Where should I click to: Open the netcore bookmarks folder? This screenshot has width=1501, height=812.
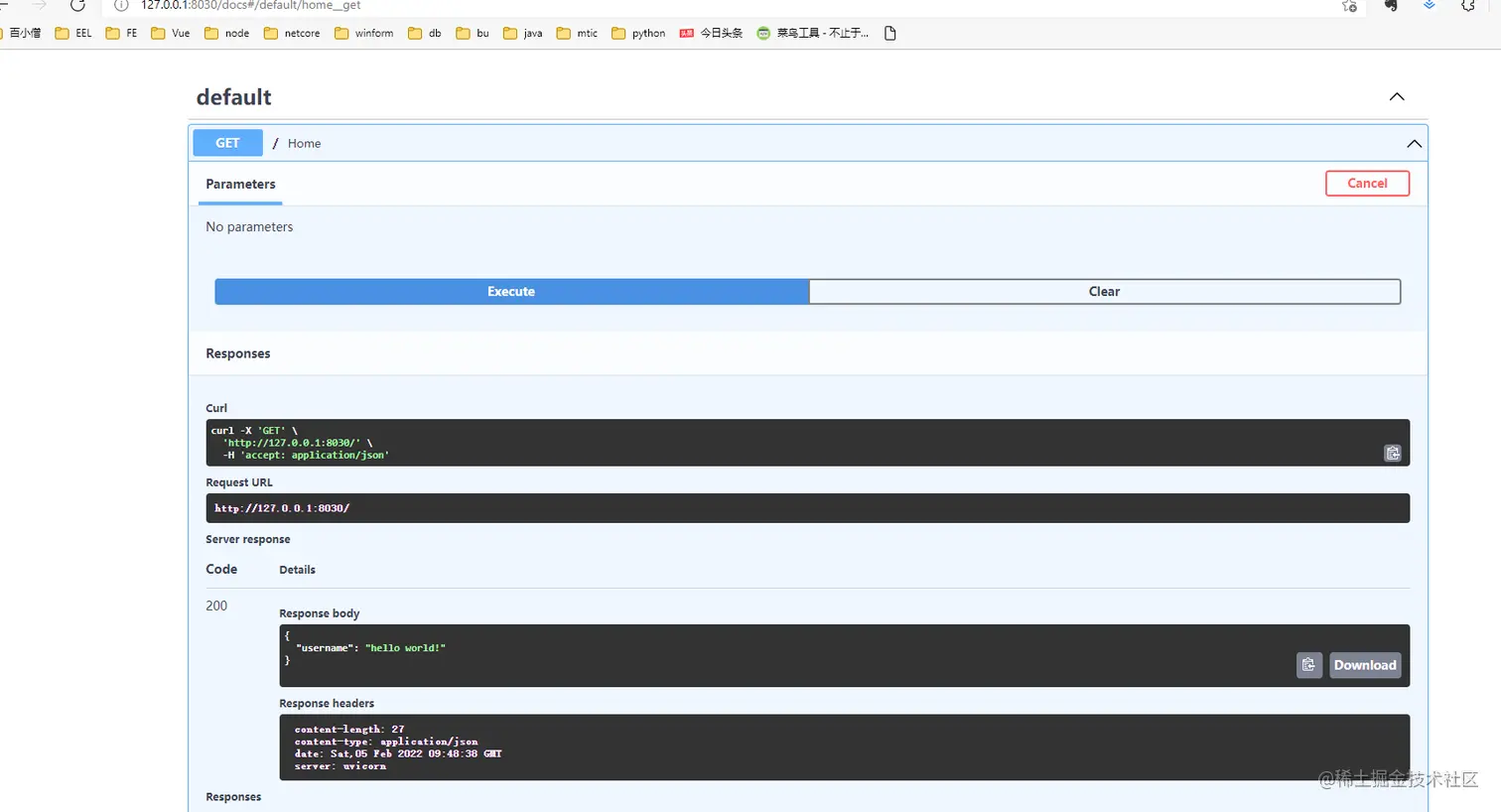click(x=292, y=33)
